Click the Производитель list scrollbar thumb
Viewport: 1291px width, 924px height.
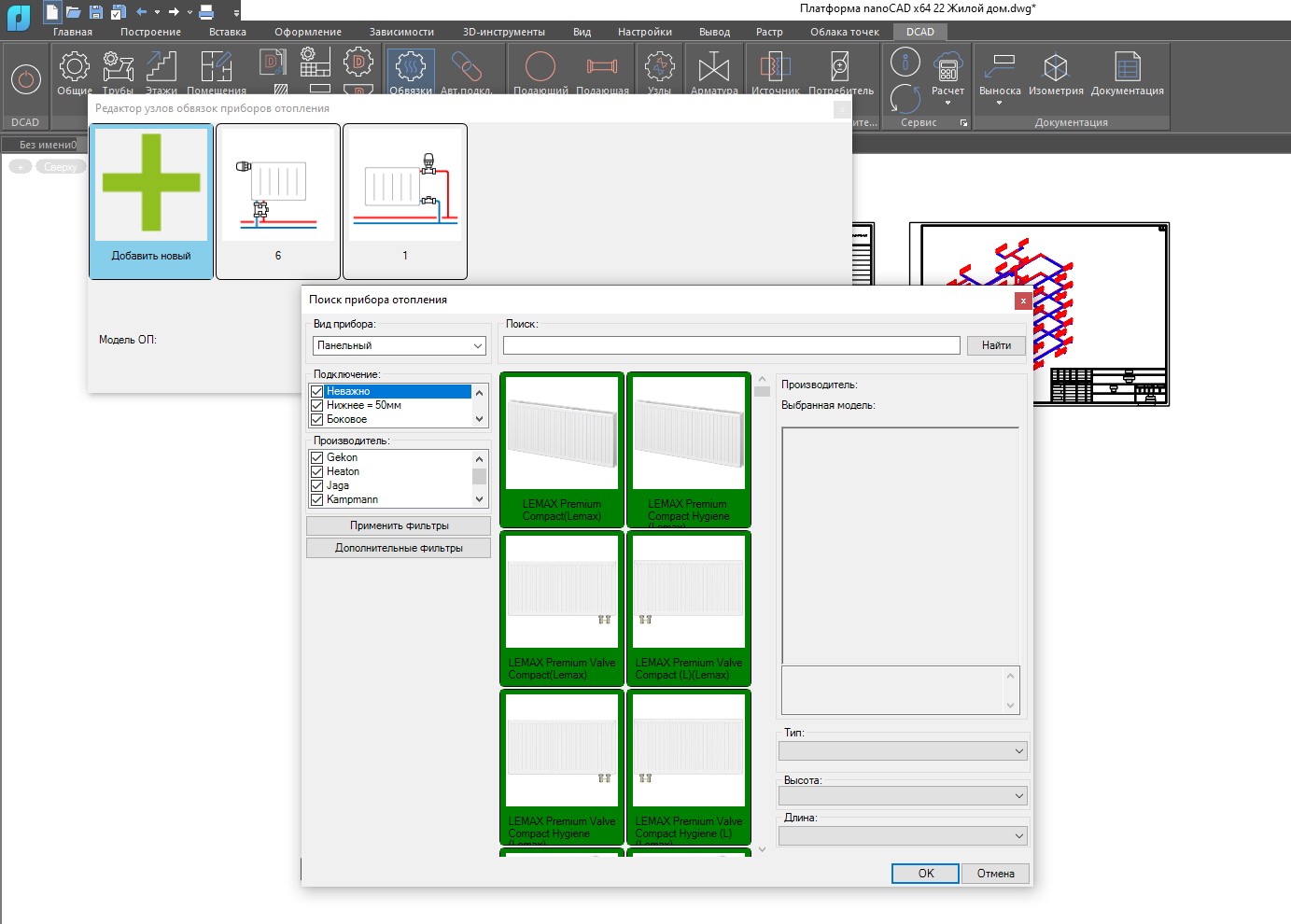pos(480,476)
